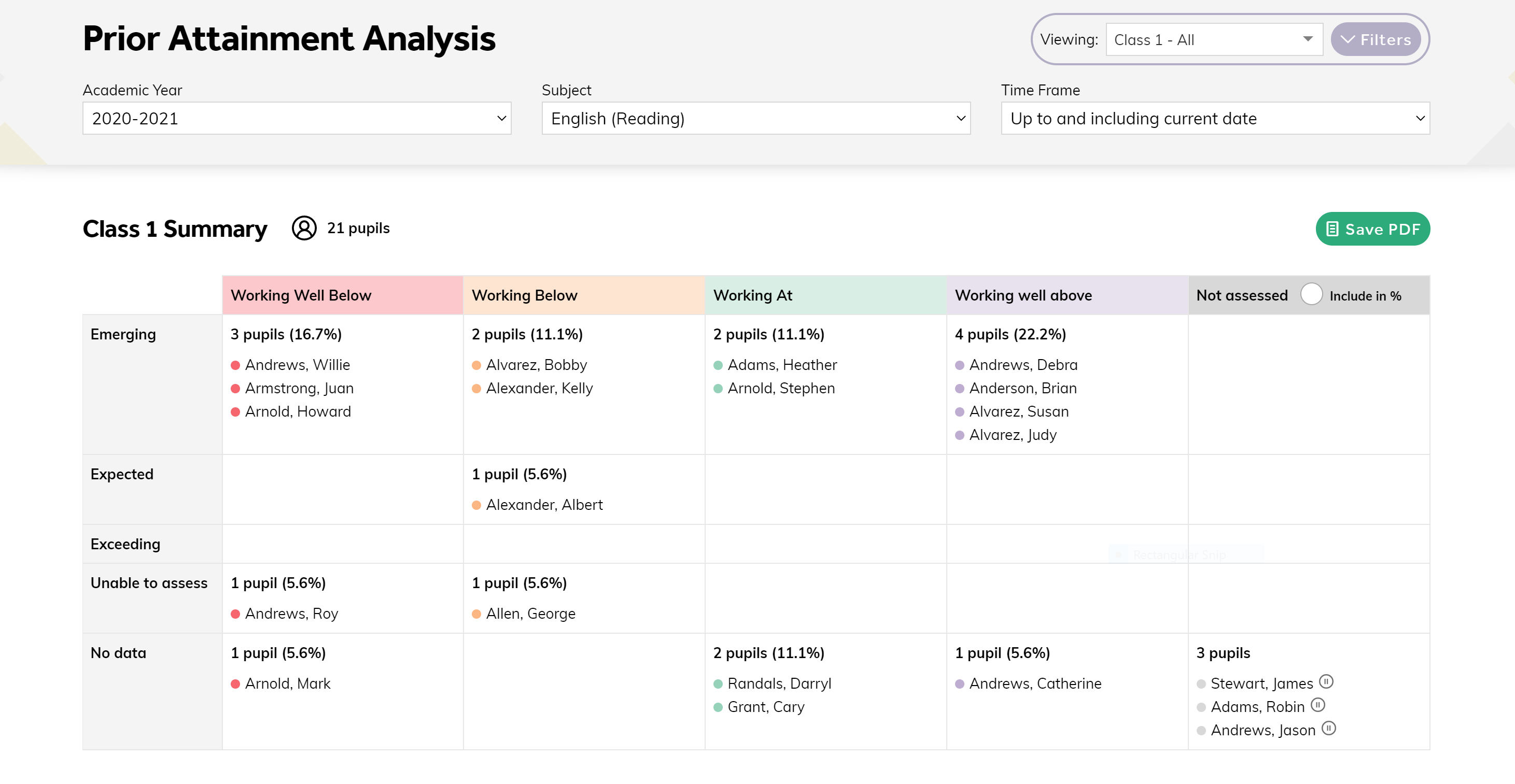Screen dimensions: 1515x784
Task: Click the 21 pupils label
Action: click(358, 228)
